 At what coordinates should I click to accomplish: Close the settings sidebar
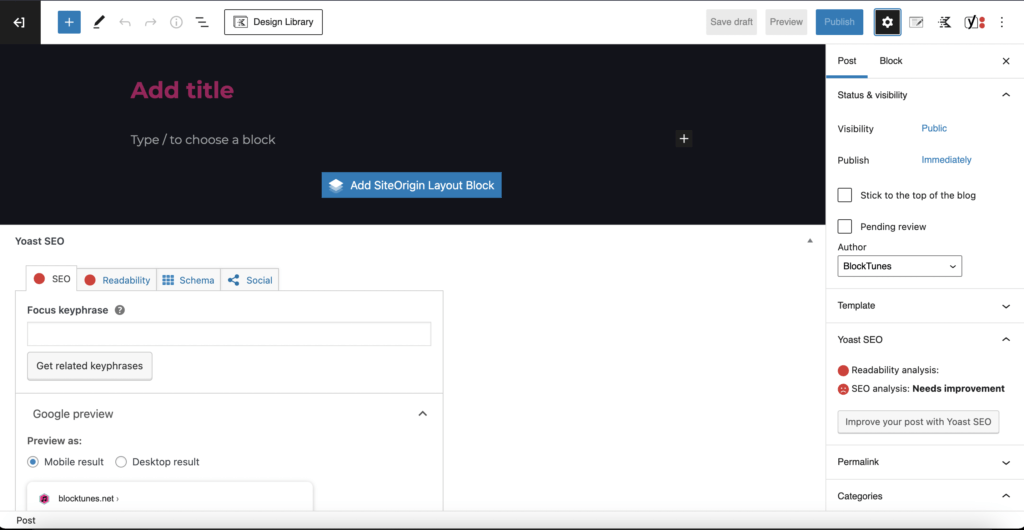[1006, 61]
